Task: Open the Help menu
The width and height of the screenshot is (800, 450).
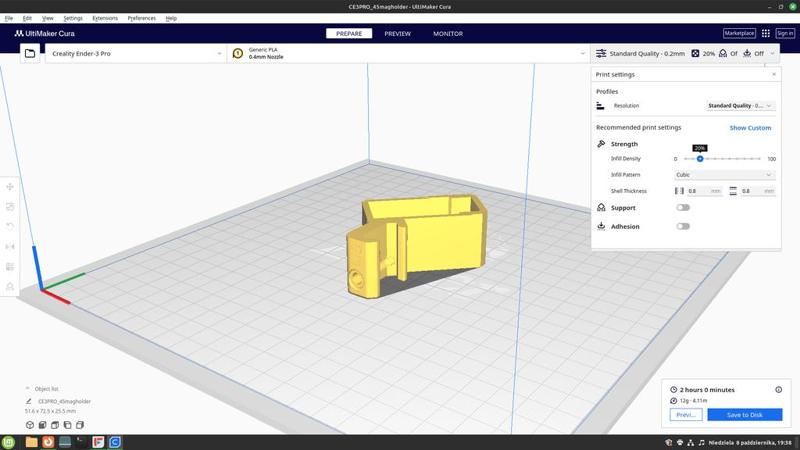Action: pyautogui.click(x=171, y=18)
